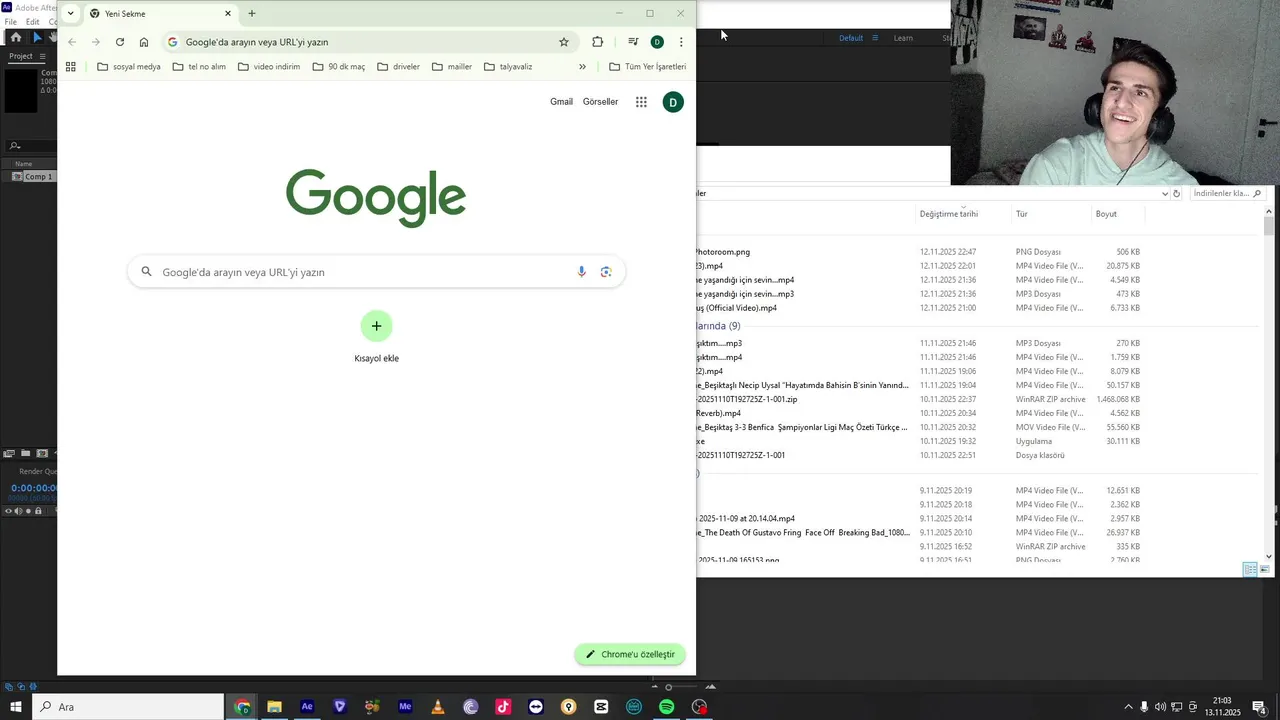
Task: Open After Effects File menu
Action: [10, 21]
